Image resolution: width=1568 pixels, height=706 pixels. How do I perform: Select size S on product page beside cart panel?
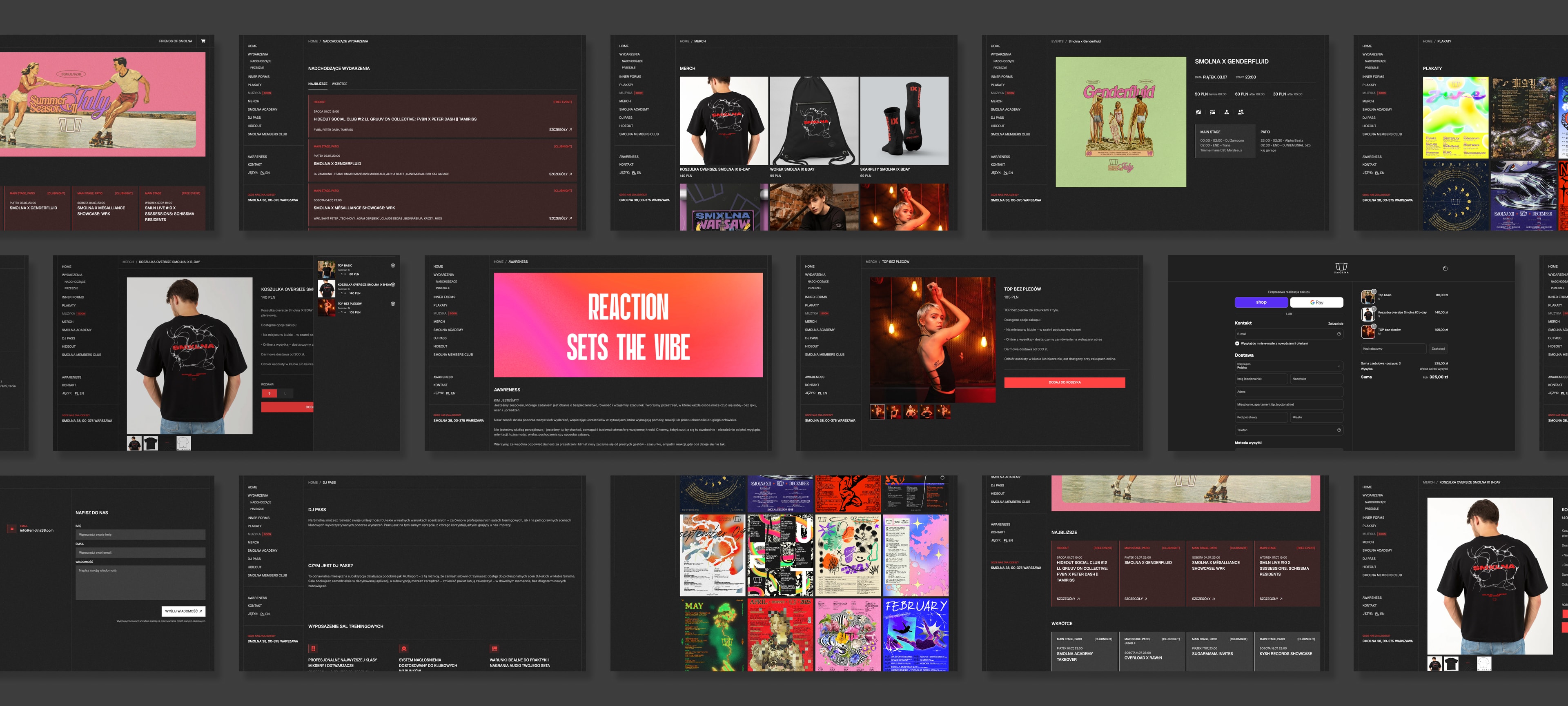click(269, 393)
